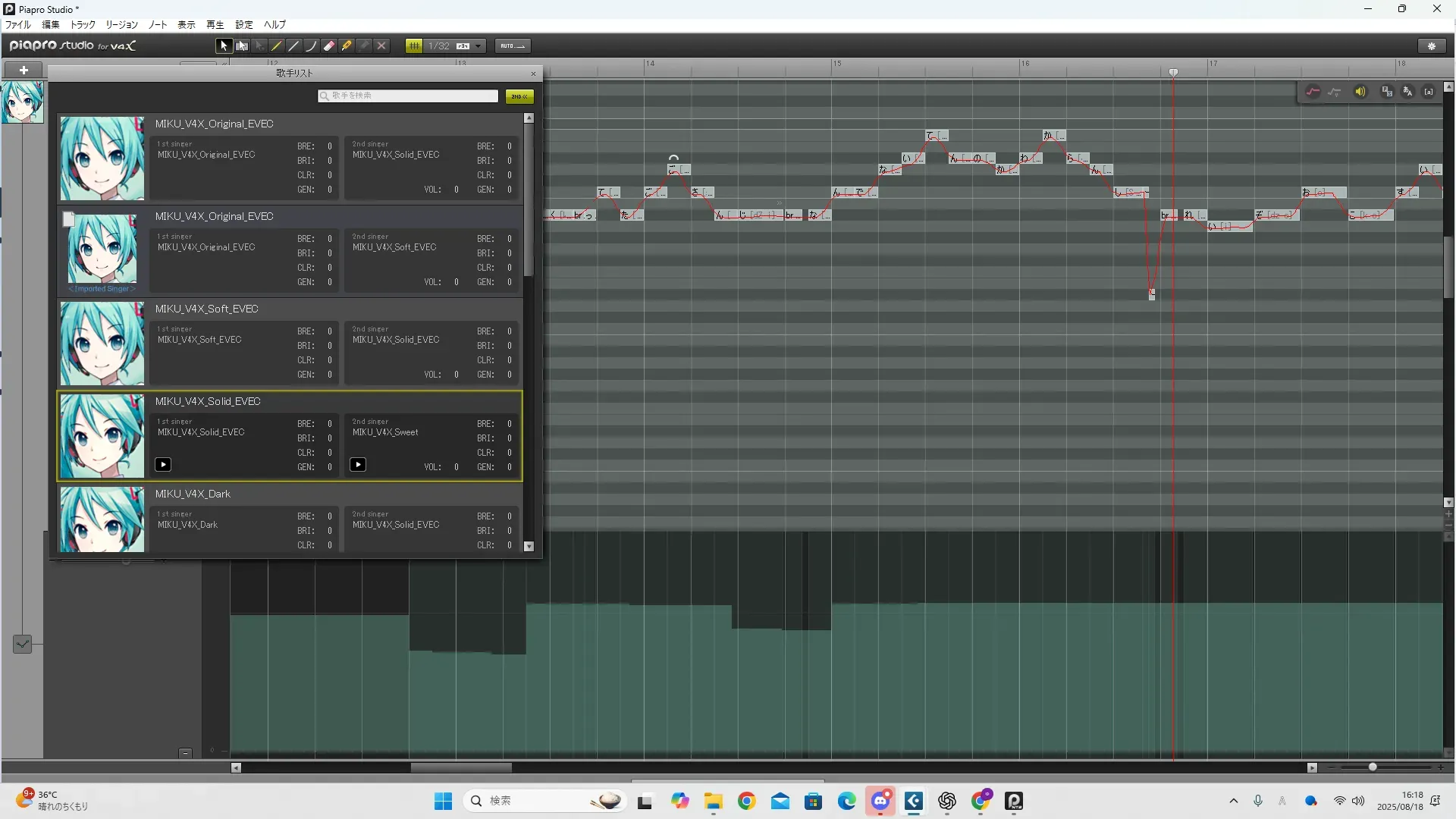Select the curve line tool
The image size is (1456, 819).
tap(312, 46)
